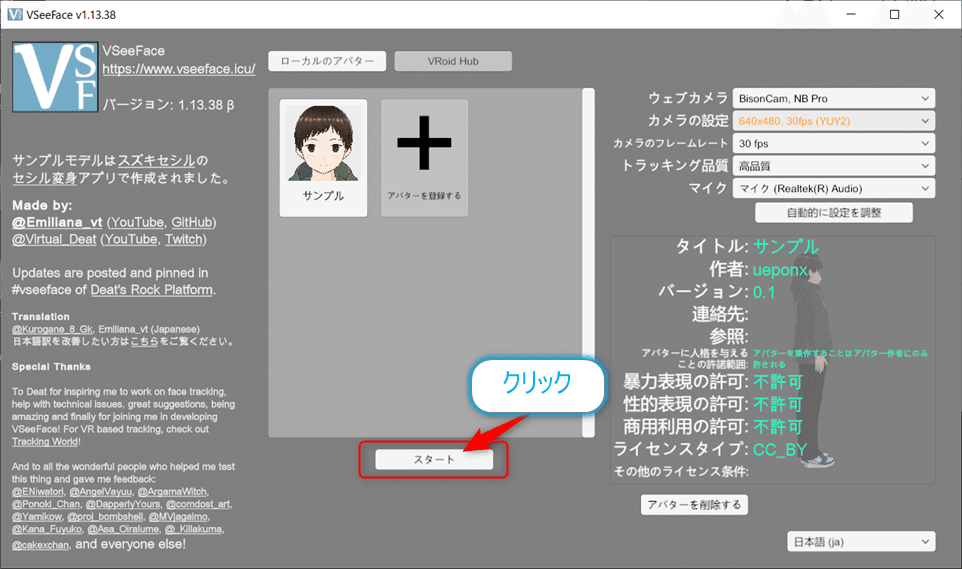Open the Twitch link
This screenshot has height=569, width=962.
coord(183,239)
